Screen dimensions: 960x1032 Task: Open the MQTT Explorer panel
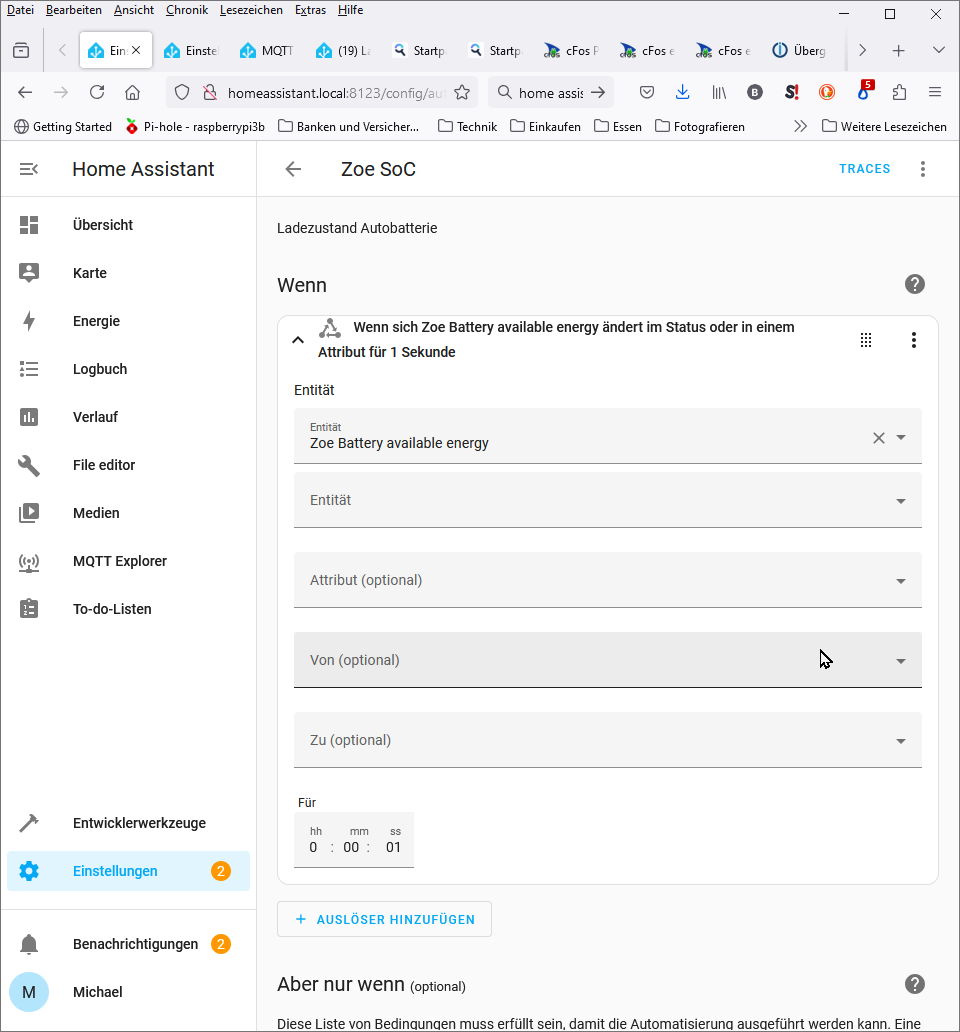coord(119,561)
